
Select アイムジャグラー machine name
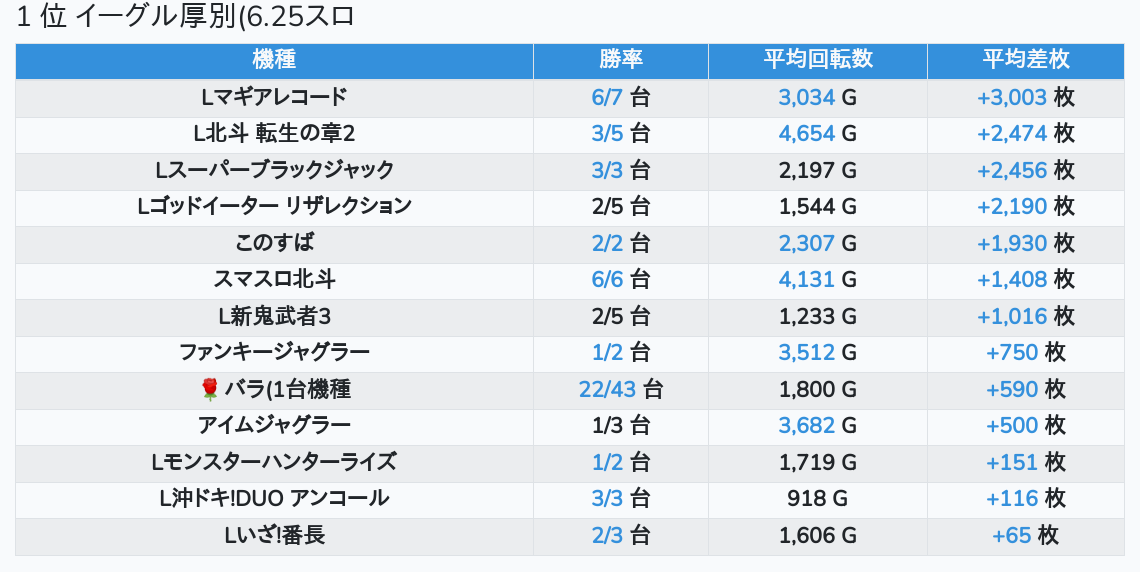pyautogui.click(x=274, y=425)
